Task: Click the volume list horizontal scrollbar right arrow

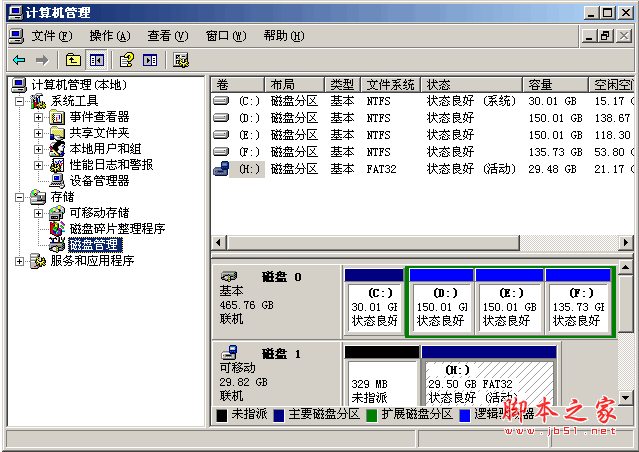Action: pyautogui.click(x=626, y=243)
